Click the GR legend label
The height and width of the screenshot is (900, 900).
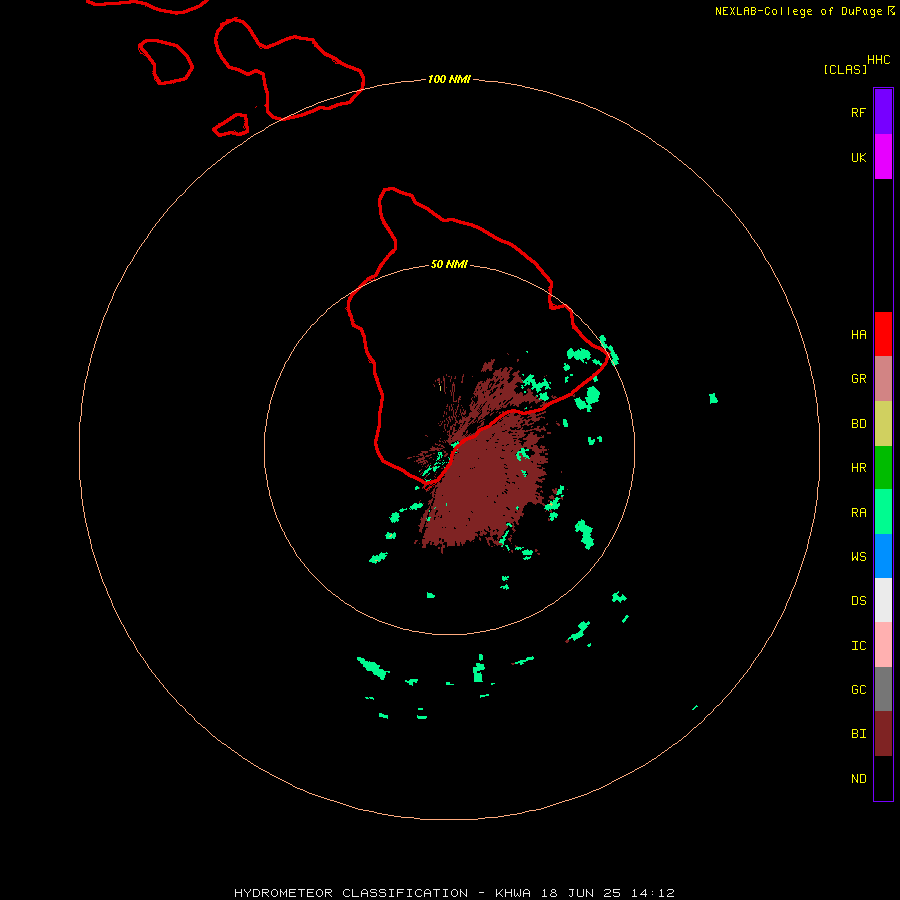click(x=858, y=379)
